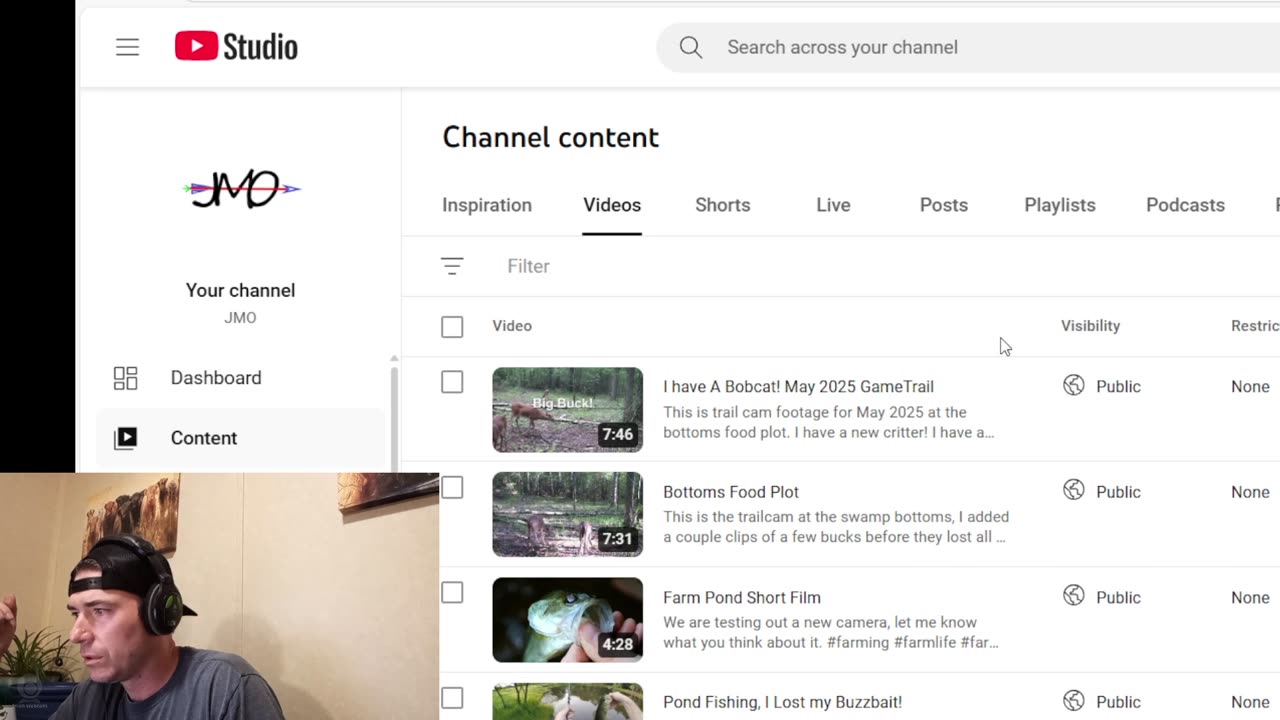Image resolution: width=1280 pixels, height=720 pixels.
Task: Open Dashboard in the sidebar
Action: (240, 378)
